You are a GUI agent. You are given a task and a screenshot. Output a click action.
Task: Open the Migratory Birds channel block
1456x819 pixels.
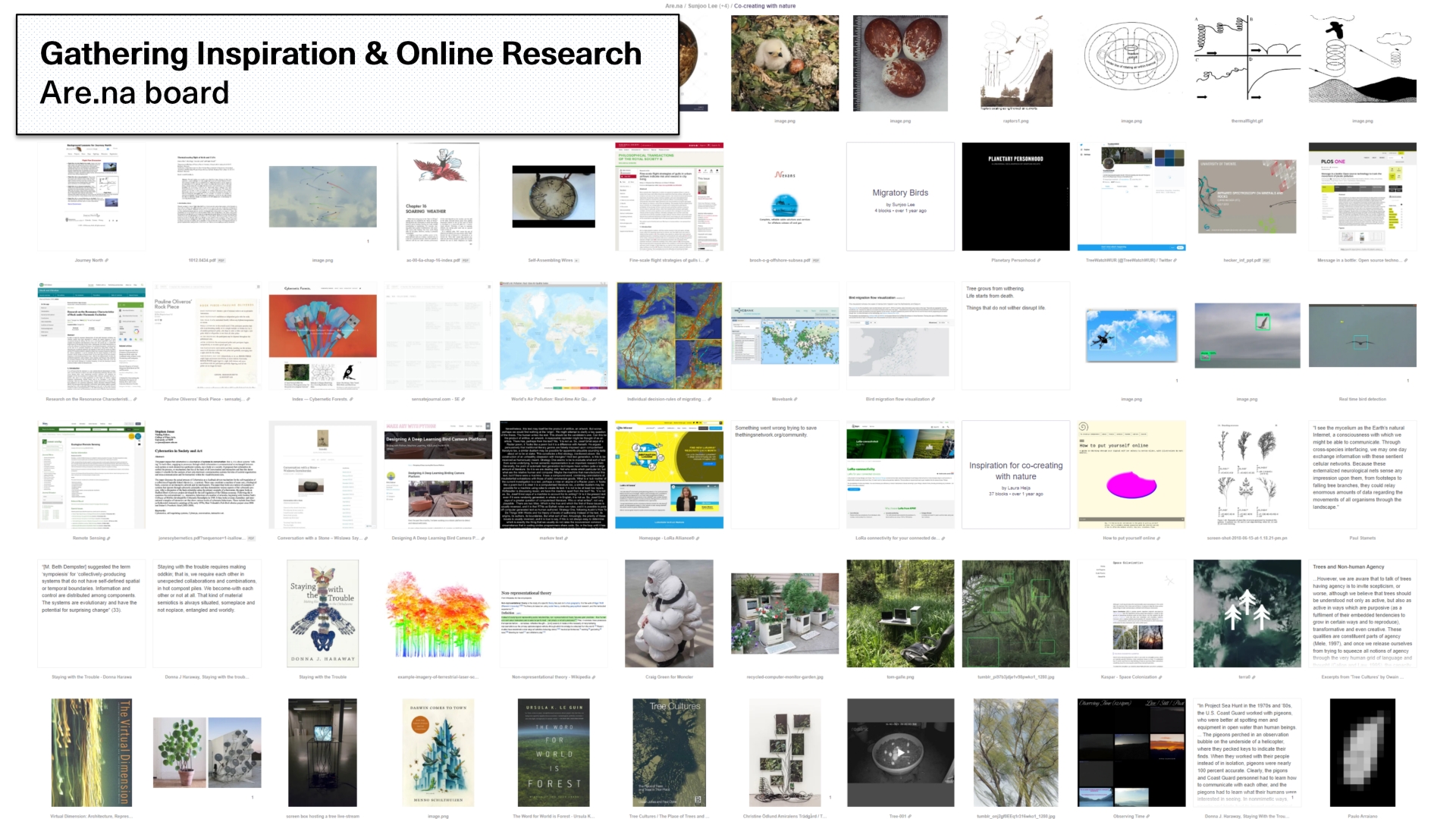[900, 197]
